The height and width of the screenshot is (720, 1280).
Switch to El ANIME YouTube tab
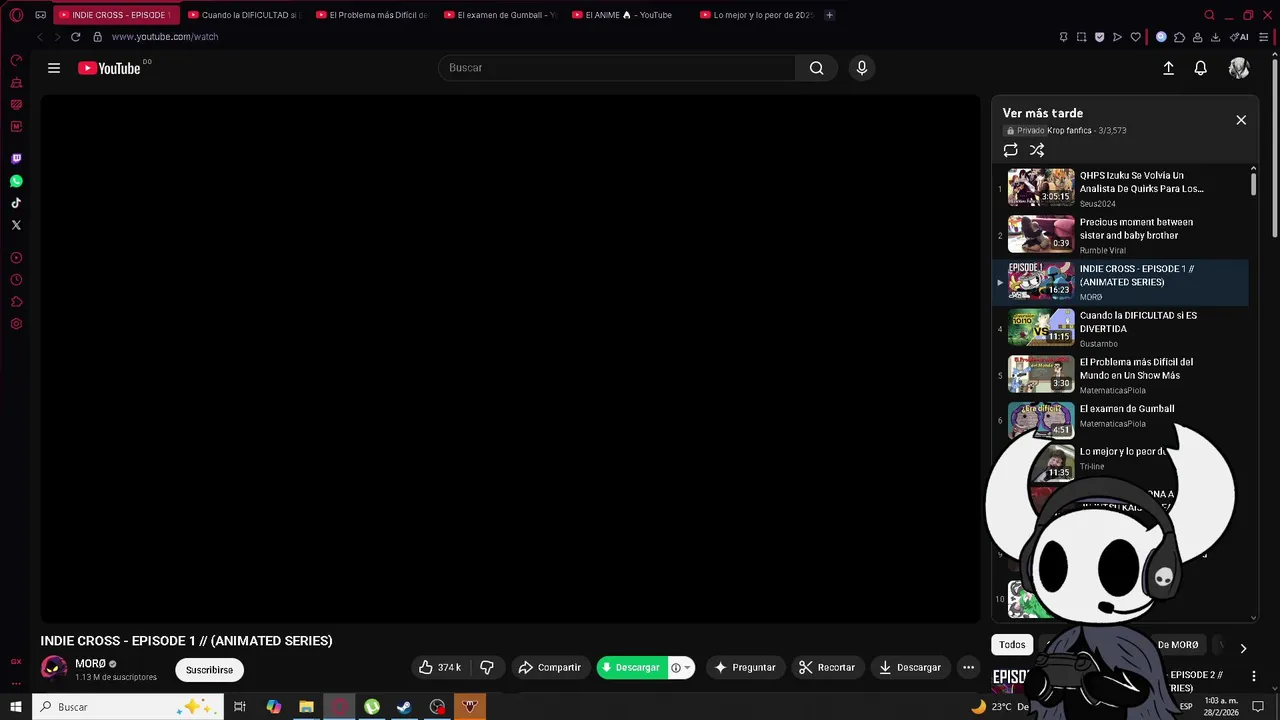(628, 15)
